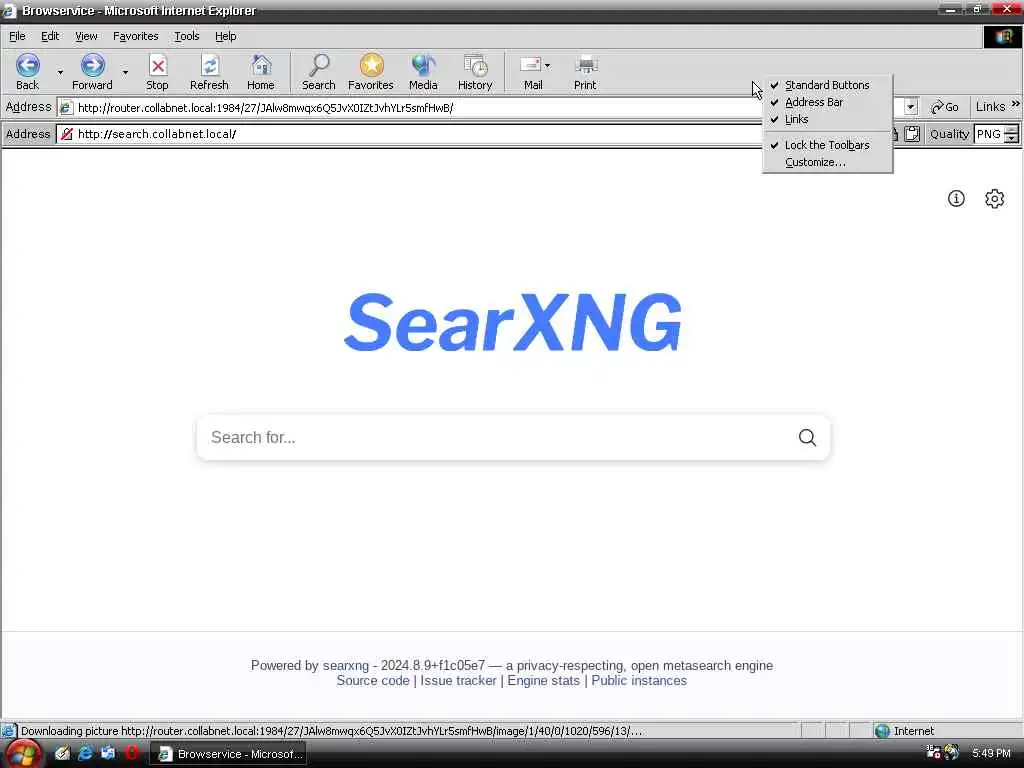Screen dimensions: 1024x768
Task: Open the Mail dropdown arrow
Action: [547, 65]
